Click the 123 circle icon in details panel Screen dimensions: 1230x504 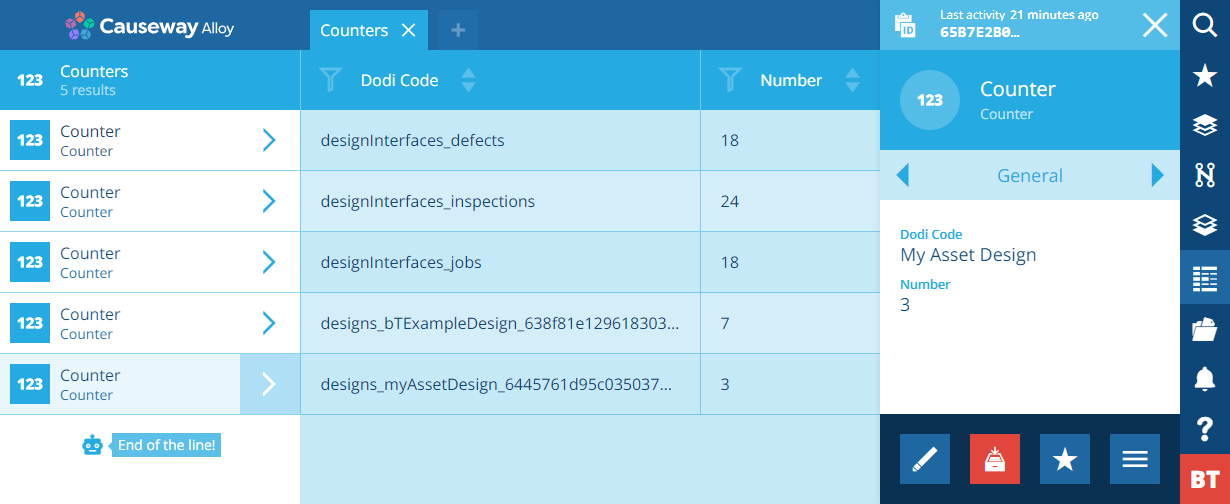coord(930,100)
